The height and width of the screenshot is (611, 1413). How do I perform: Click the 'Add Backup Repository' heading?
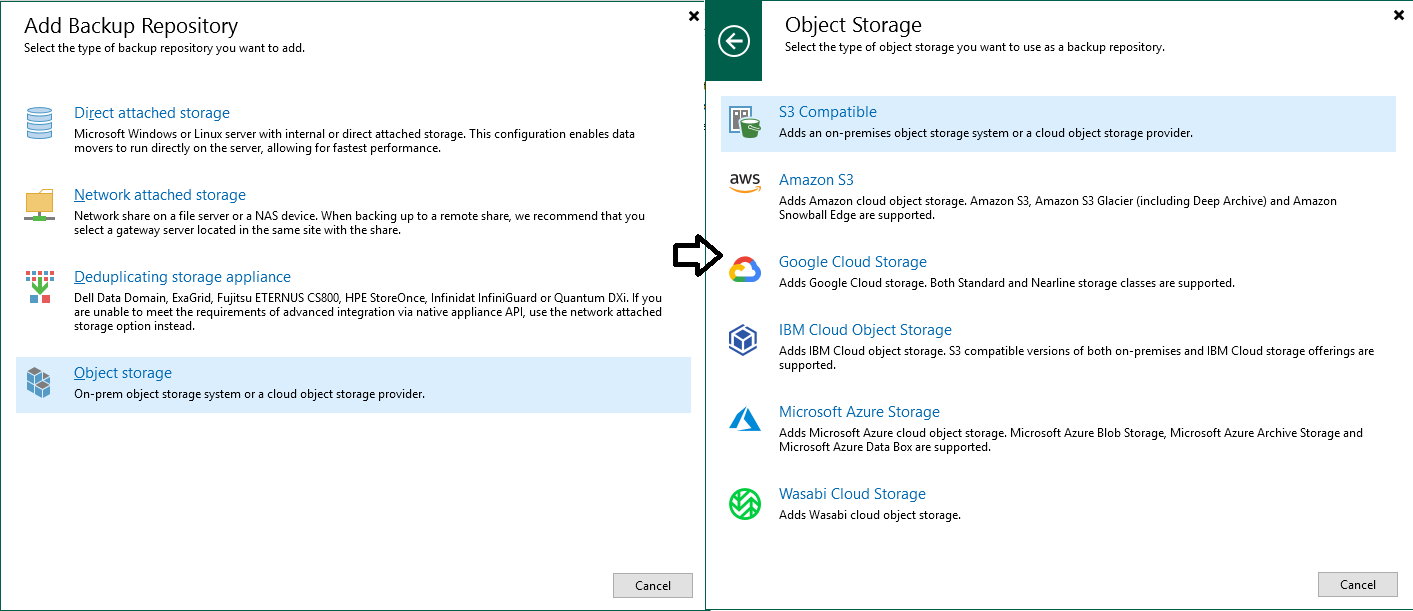point(131,26)
